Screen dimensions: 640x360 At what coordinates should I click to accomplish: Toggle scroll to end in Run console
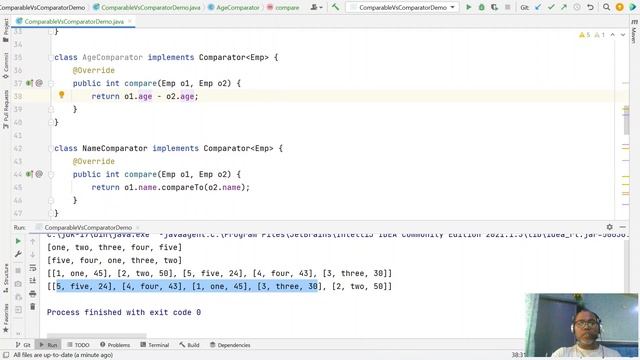pyautogui.click(x=33, y=280)
